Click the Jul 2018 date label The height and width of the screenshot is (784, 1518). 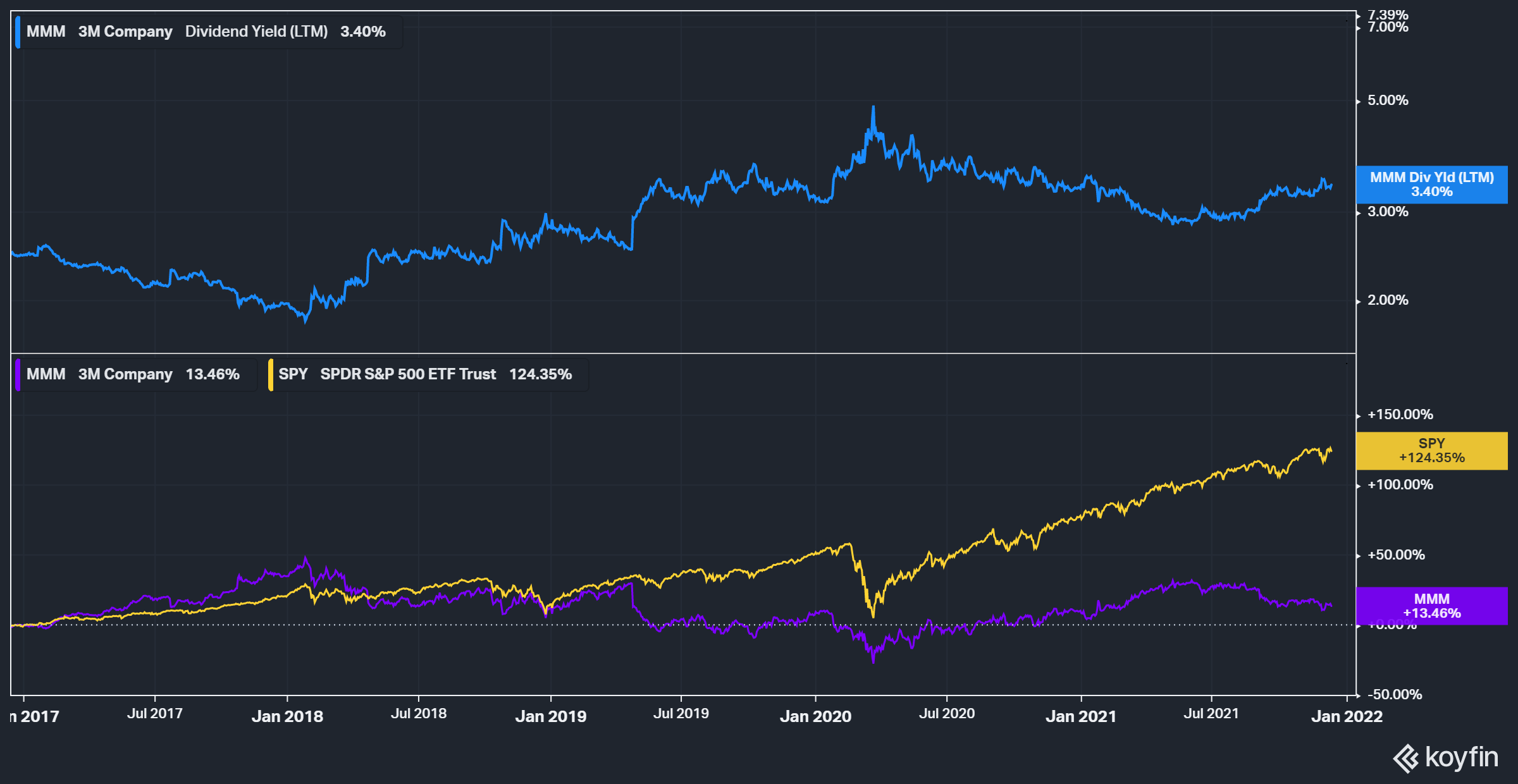click(x=419, y=714)
